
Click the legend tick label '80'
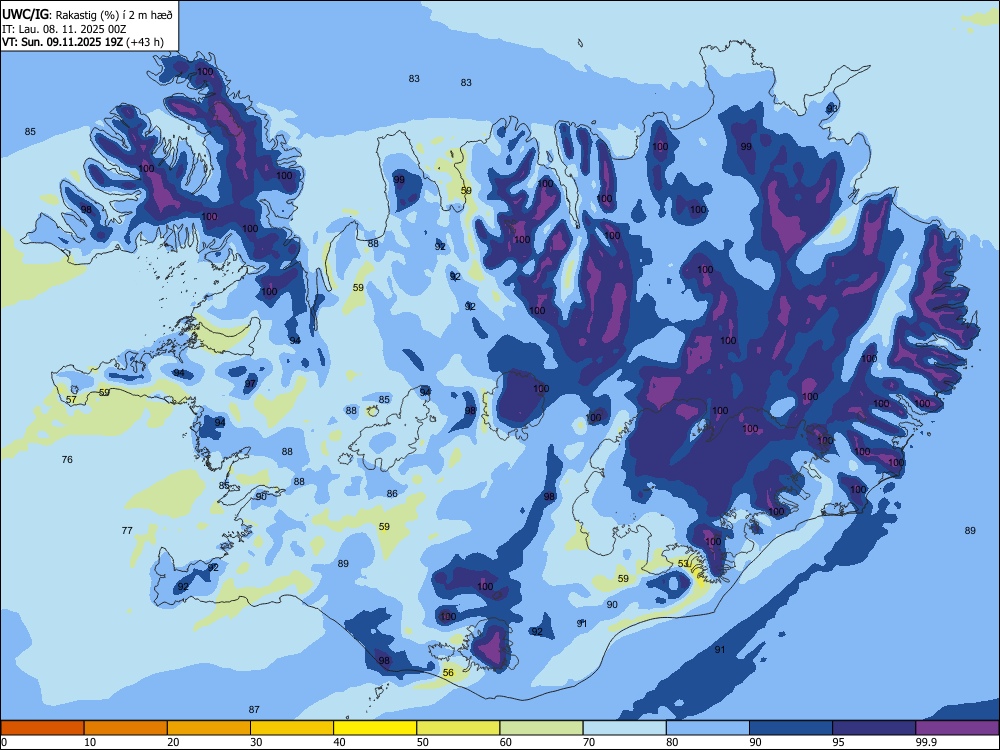tap(672, 742)
